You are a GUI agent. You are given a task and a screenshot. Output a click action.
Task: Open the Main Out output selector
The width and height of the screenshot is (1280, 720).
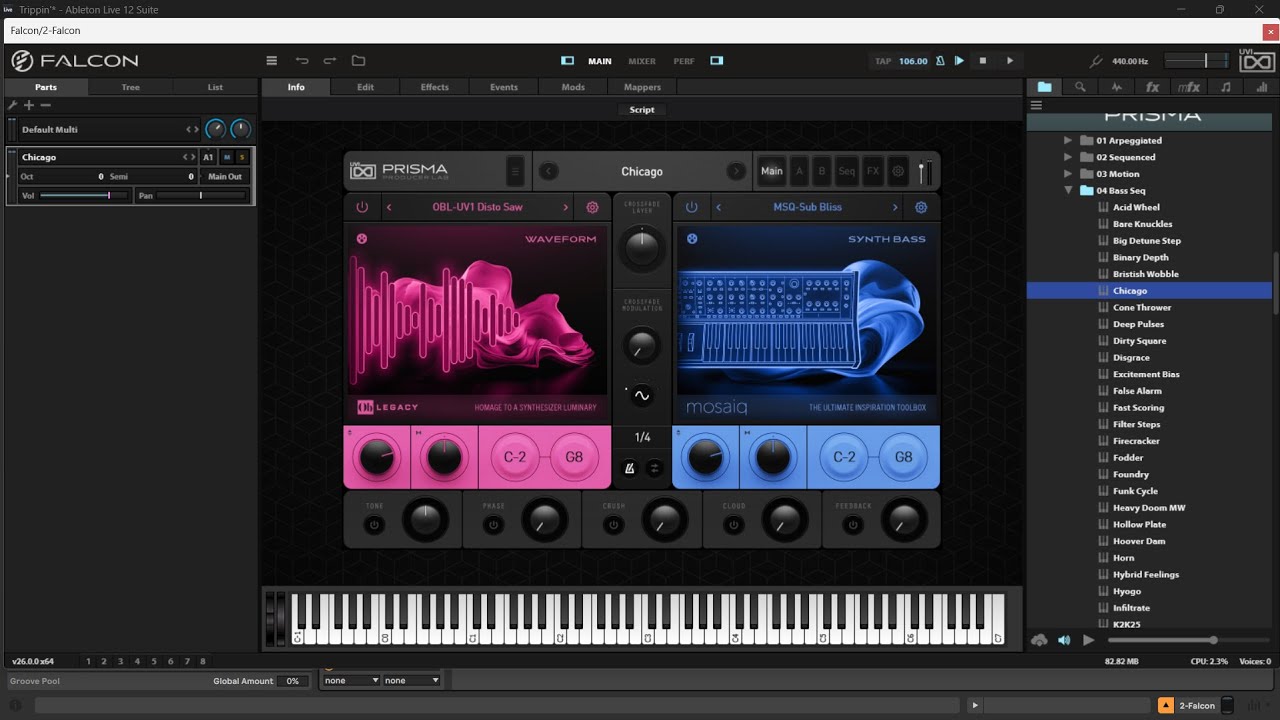[x=225, y=176]
